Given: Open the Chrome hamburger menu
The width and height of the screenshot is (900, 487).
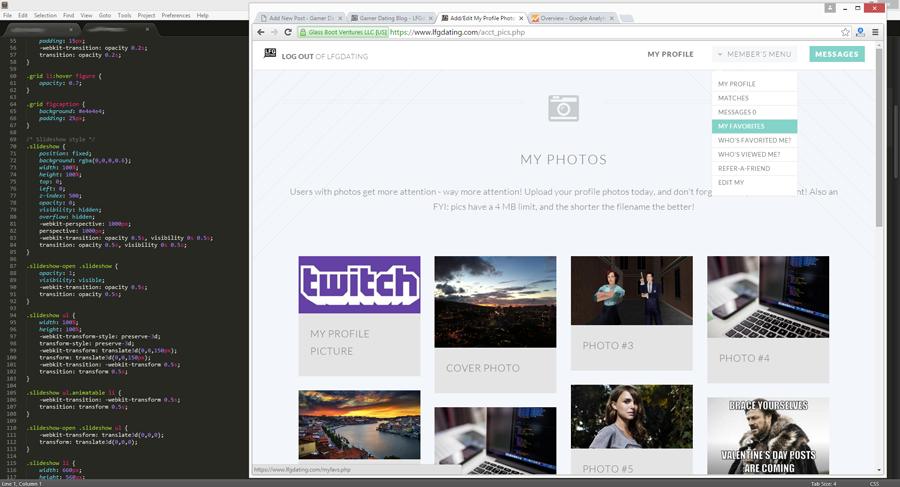Looking at the screenshot, I should tap(875, 32).
